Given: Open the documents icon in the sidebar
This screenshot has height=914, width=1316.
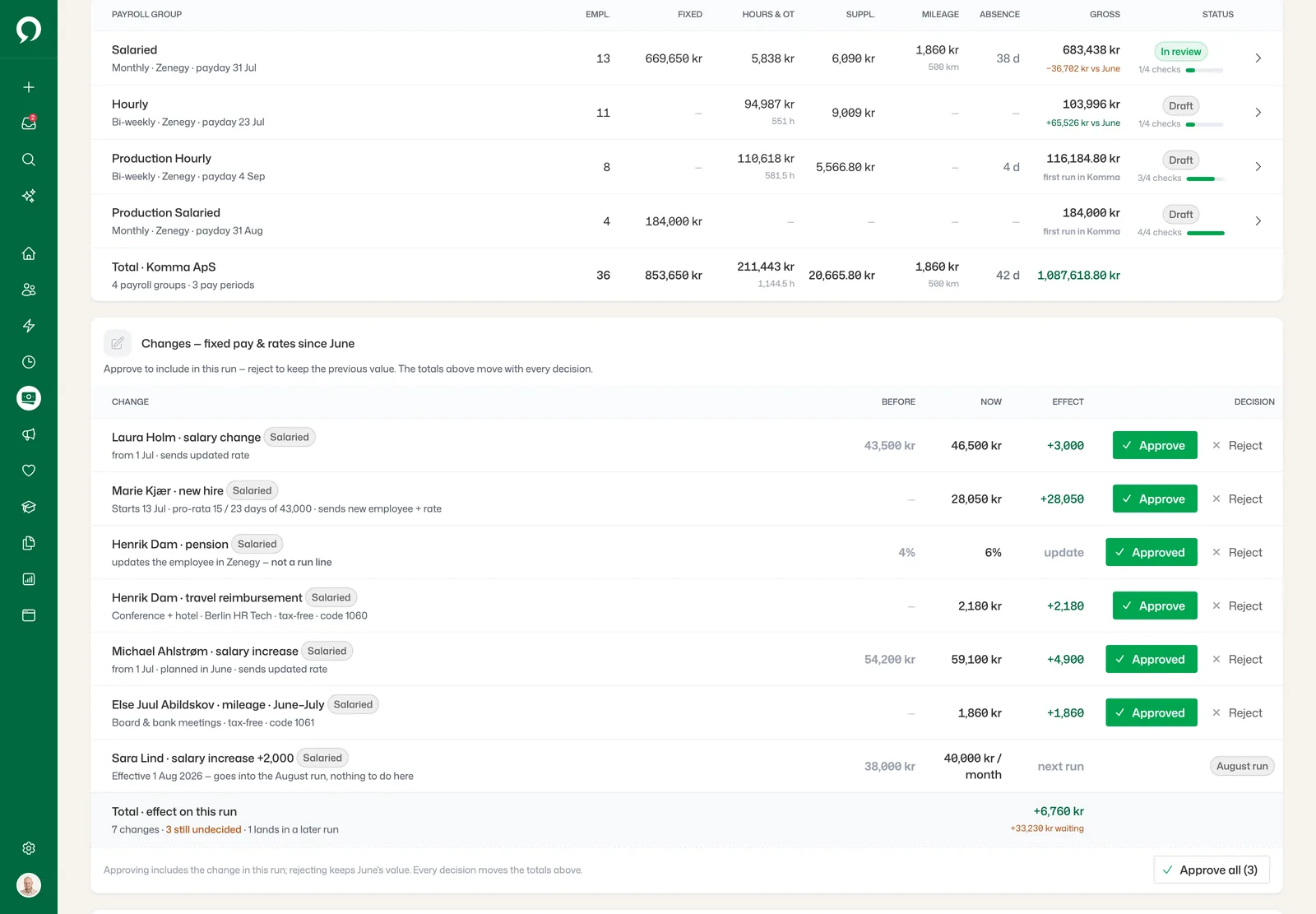Looking at the screenshot, I should pos(29,543).
